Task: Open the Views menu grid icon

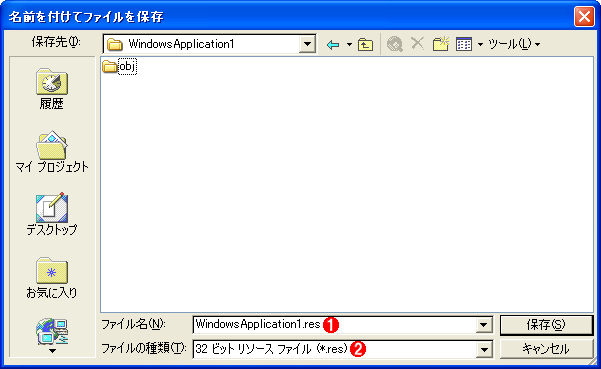Action: tap(464, 44)
